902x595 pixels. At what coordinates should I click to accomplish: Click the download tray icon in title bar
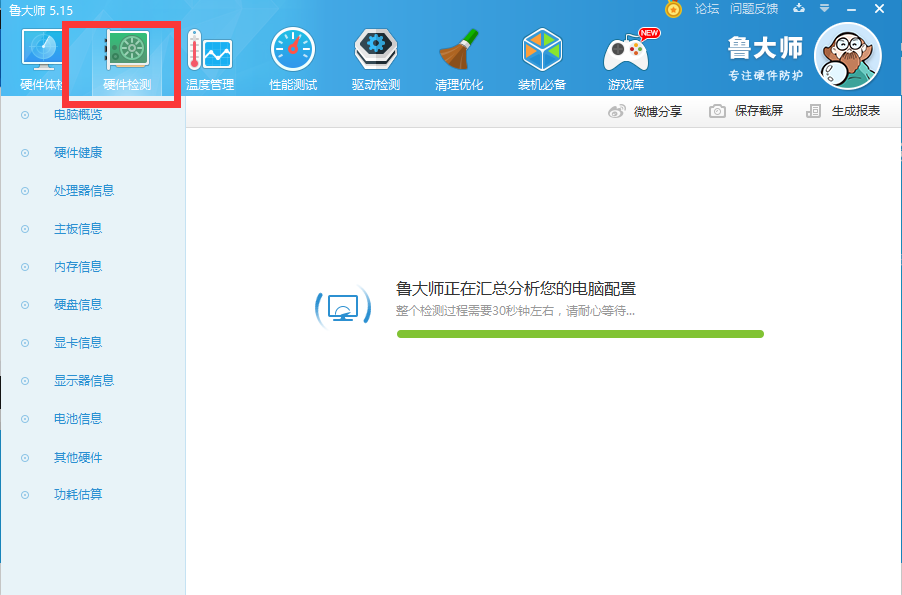[798, 8]
